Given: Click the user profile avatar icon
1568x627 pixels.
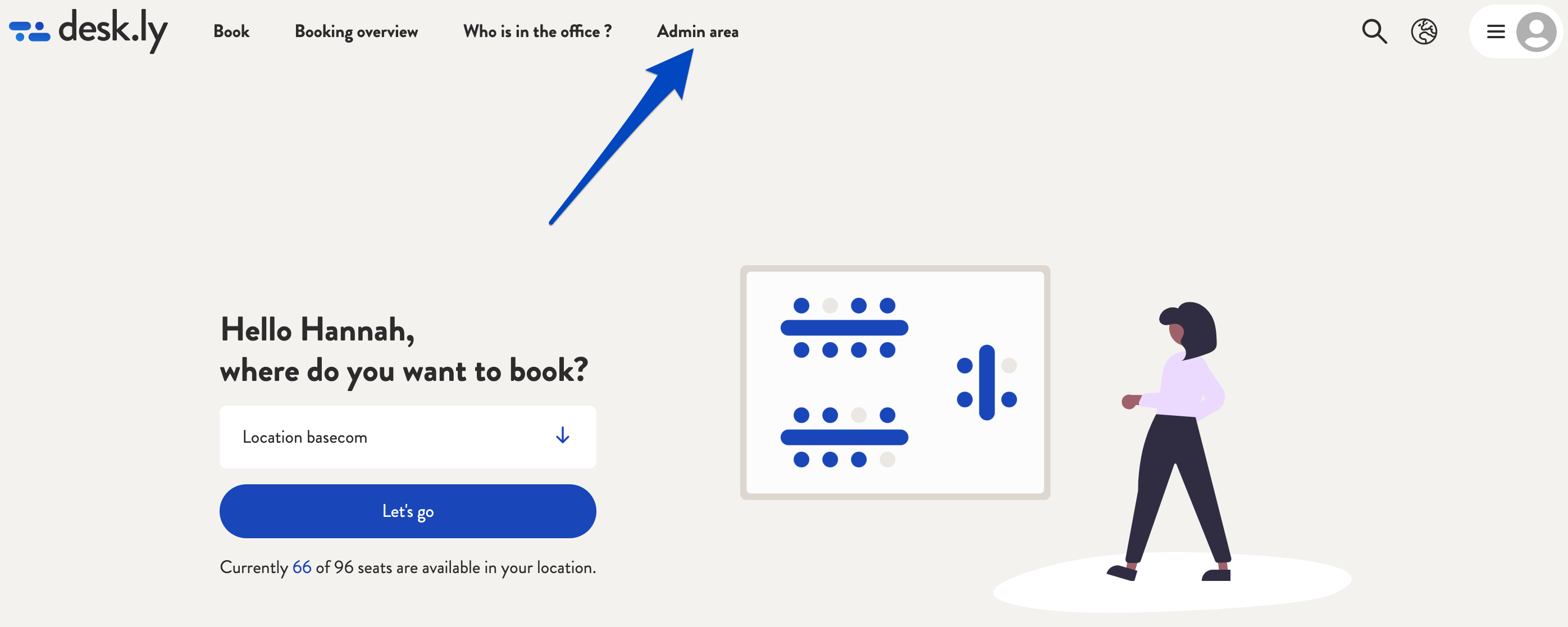Looking at the screenshot, I should tap(1538, 31).
